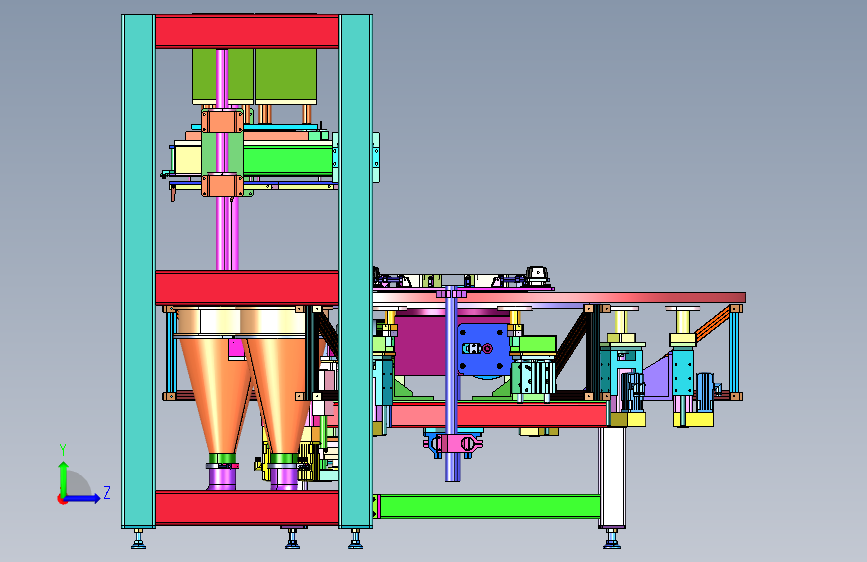Screen dimensions: 867x562
Task: Click the red origin ball of the triad
Action: tap(62, 499)
